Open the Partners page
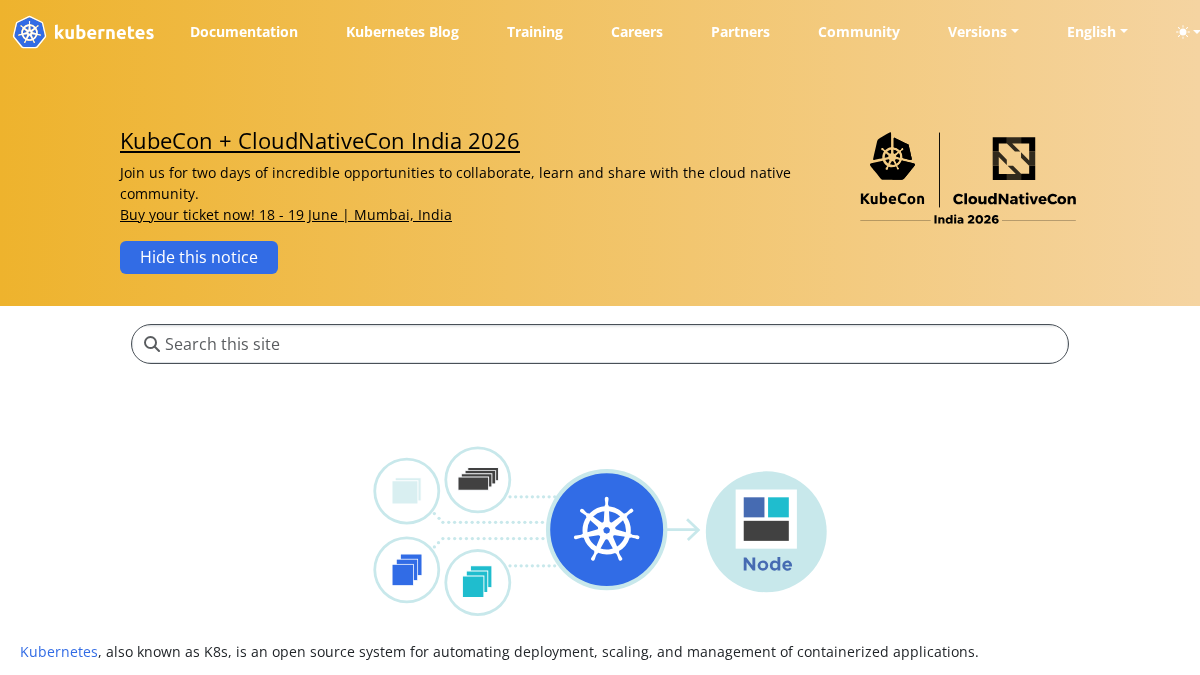The width and height of the screenshot is (1200, 675). coord(740,32)
